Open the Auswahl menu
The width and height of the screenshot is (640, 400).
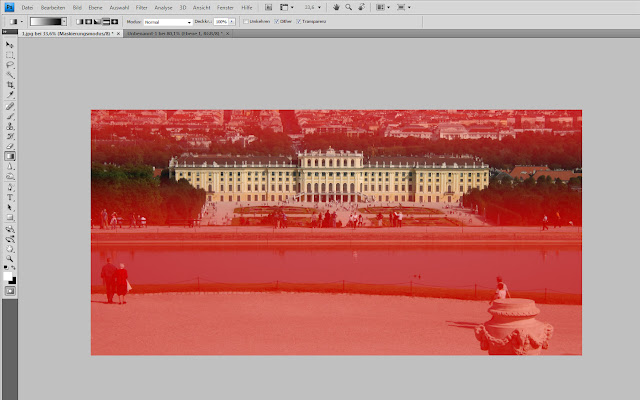[119, 7]
